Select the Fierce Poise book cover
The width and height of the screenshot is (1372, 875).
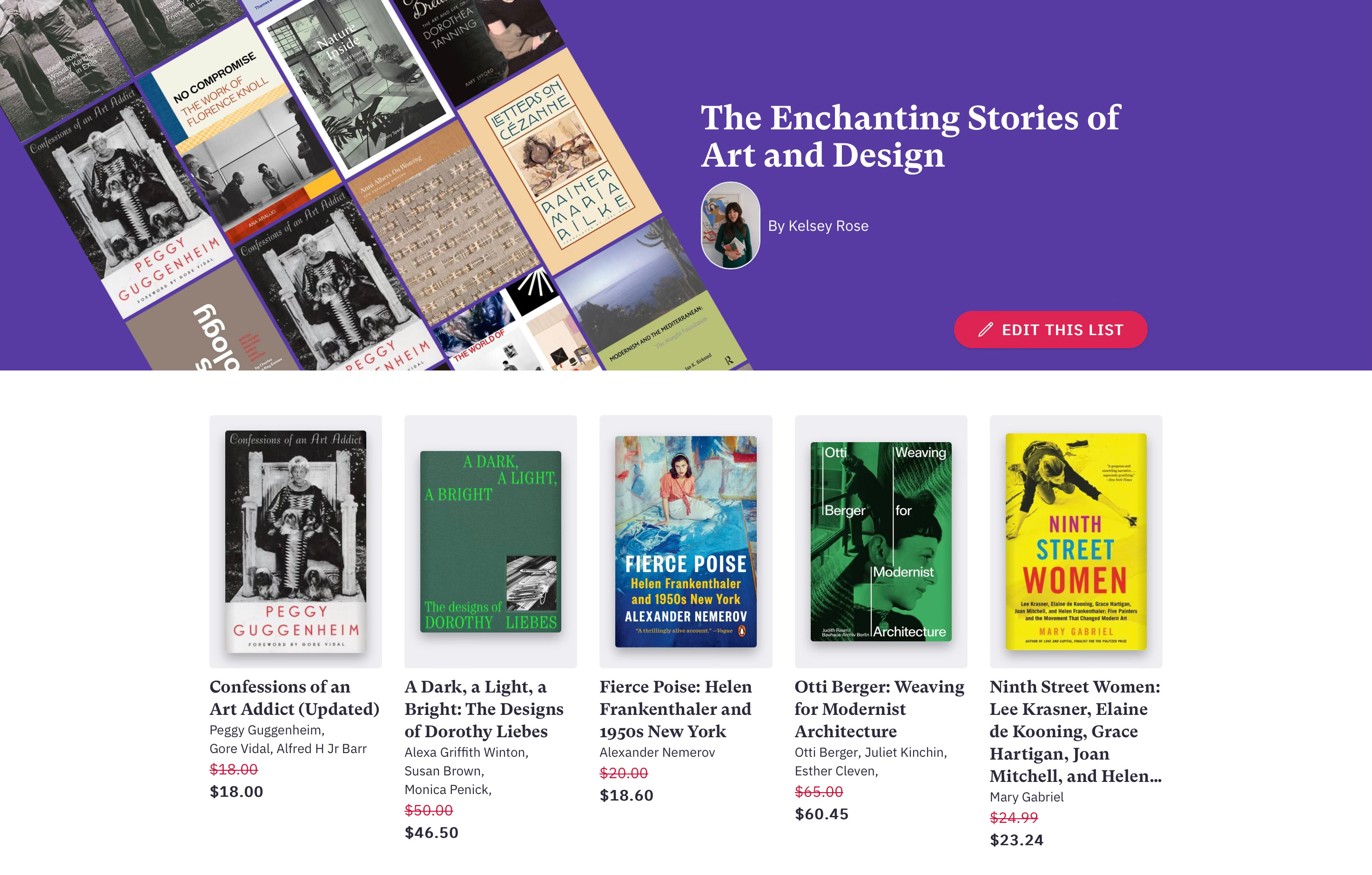(686, 541)
